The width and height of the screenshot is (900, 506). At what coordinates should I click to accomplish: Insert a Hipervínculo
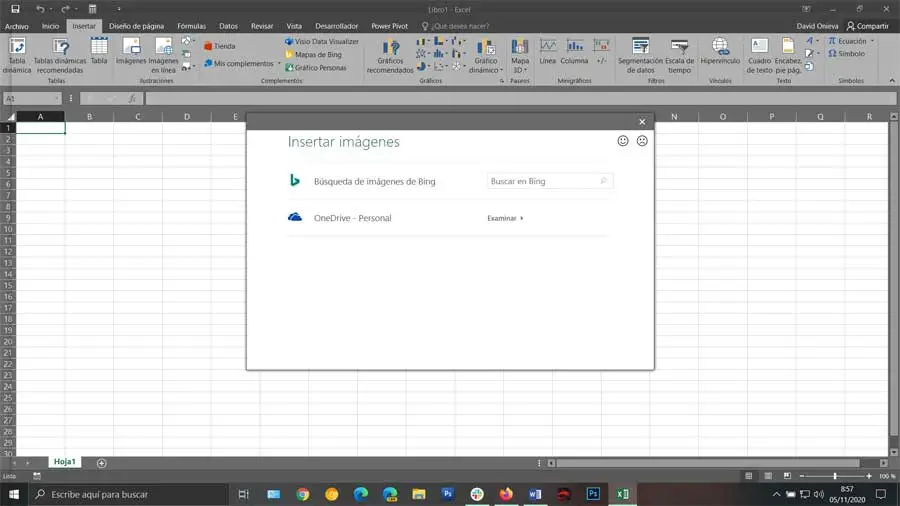click(x=720, y=51)
